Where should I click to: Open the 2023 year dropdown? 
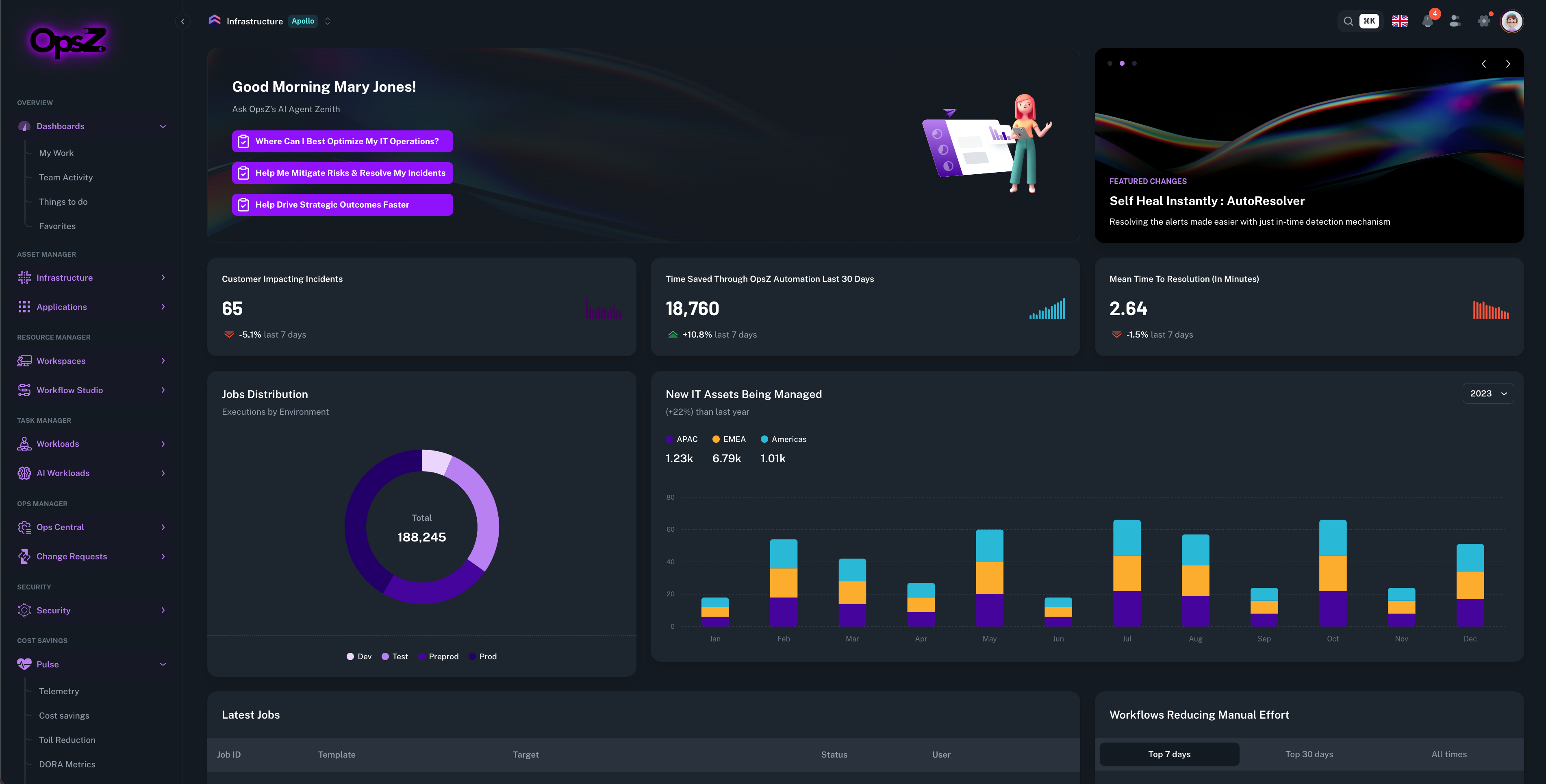(x=1488, y=393)
